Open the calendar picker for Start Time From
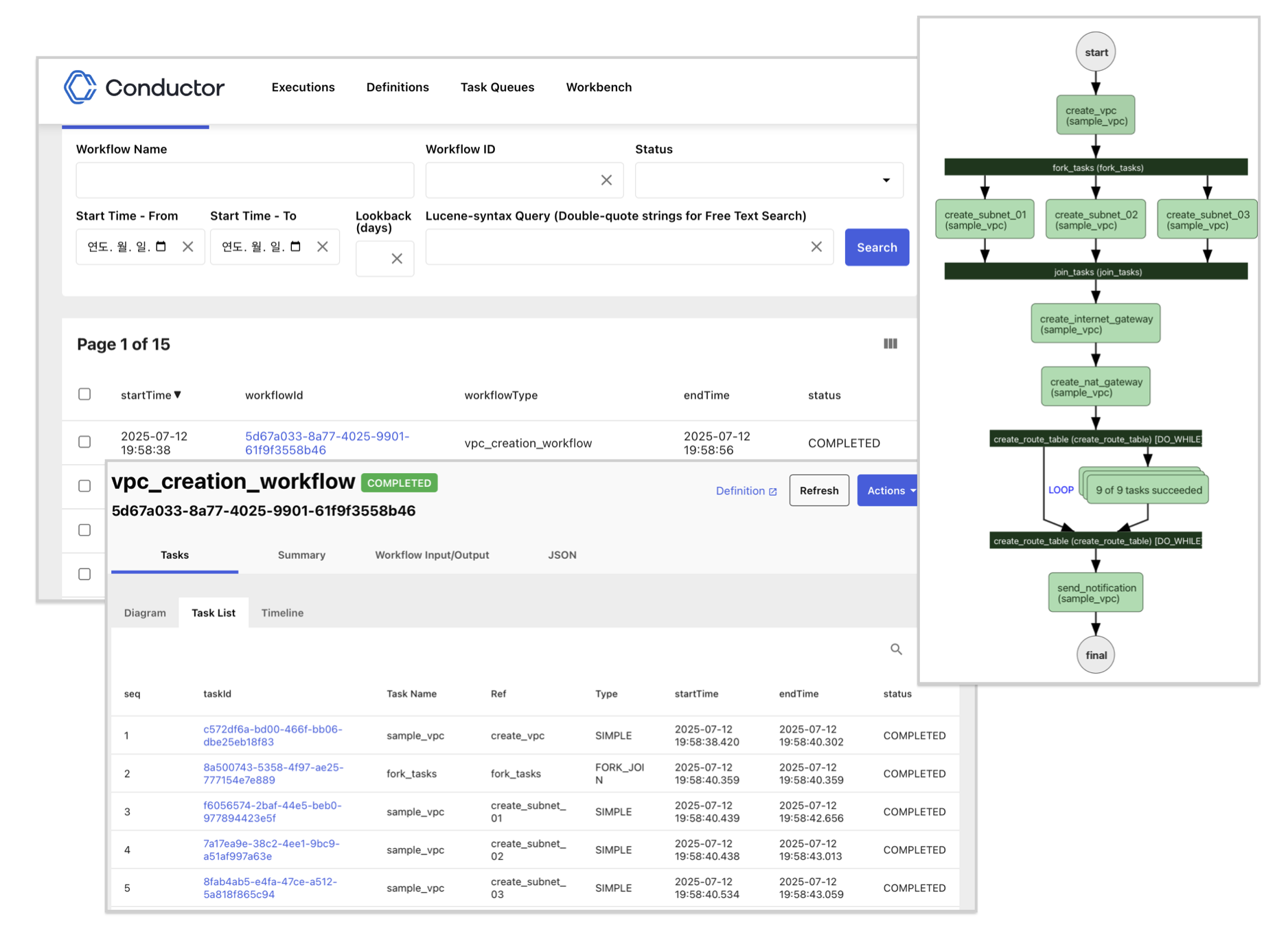The width and height of the screenshot is (1288, 938). (160, 247)
